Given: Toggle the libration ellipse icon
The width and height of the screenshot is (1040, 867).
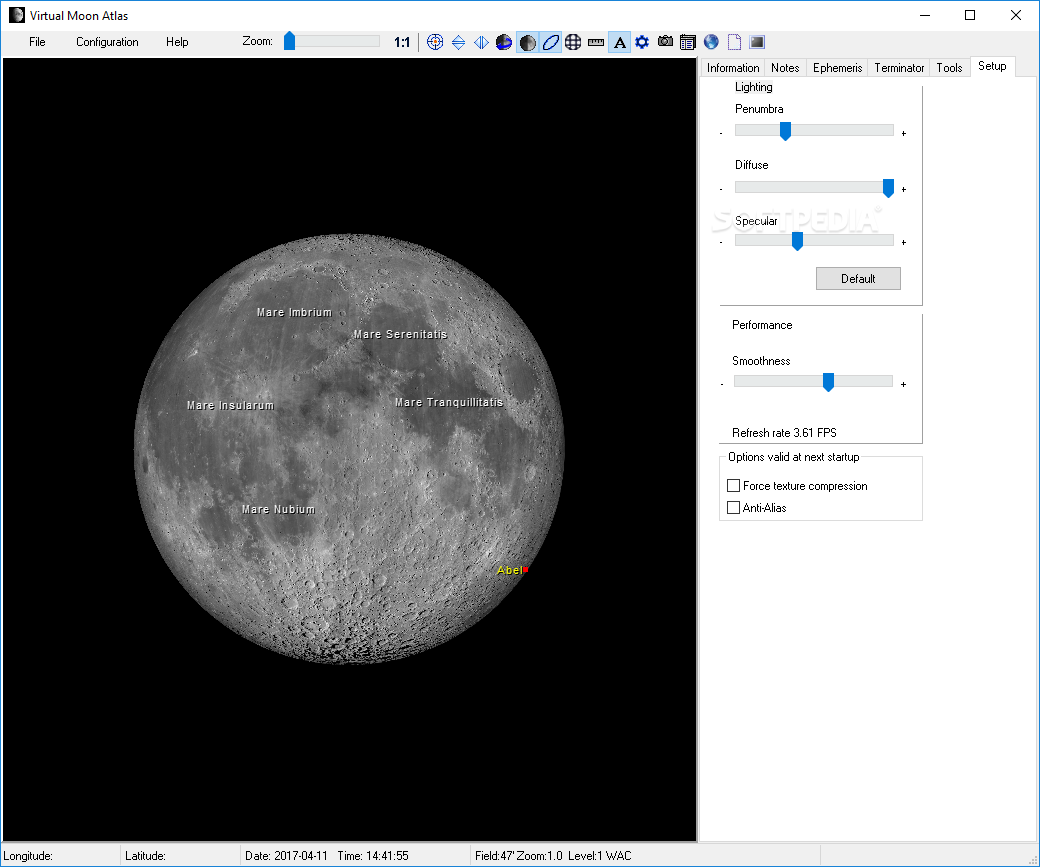Looking at the screenshot, I should point(551,42).
